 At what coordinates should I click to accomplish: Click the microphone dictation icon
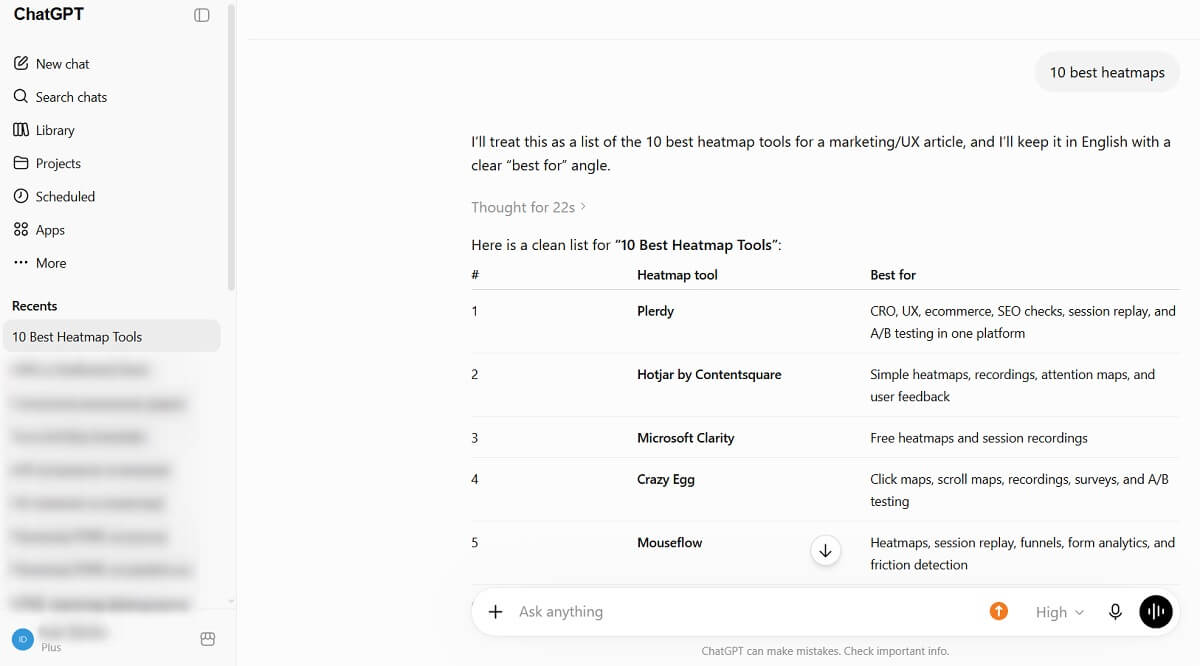[1115, 612]
